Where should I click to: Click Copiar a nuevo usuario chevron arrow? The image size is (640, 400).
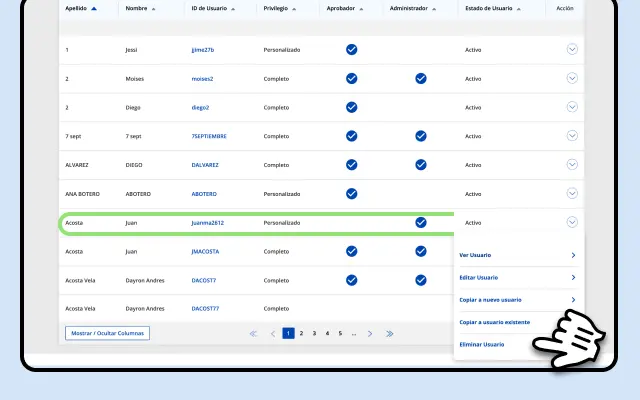point(573,300)
